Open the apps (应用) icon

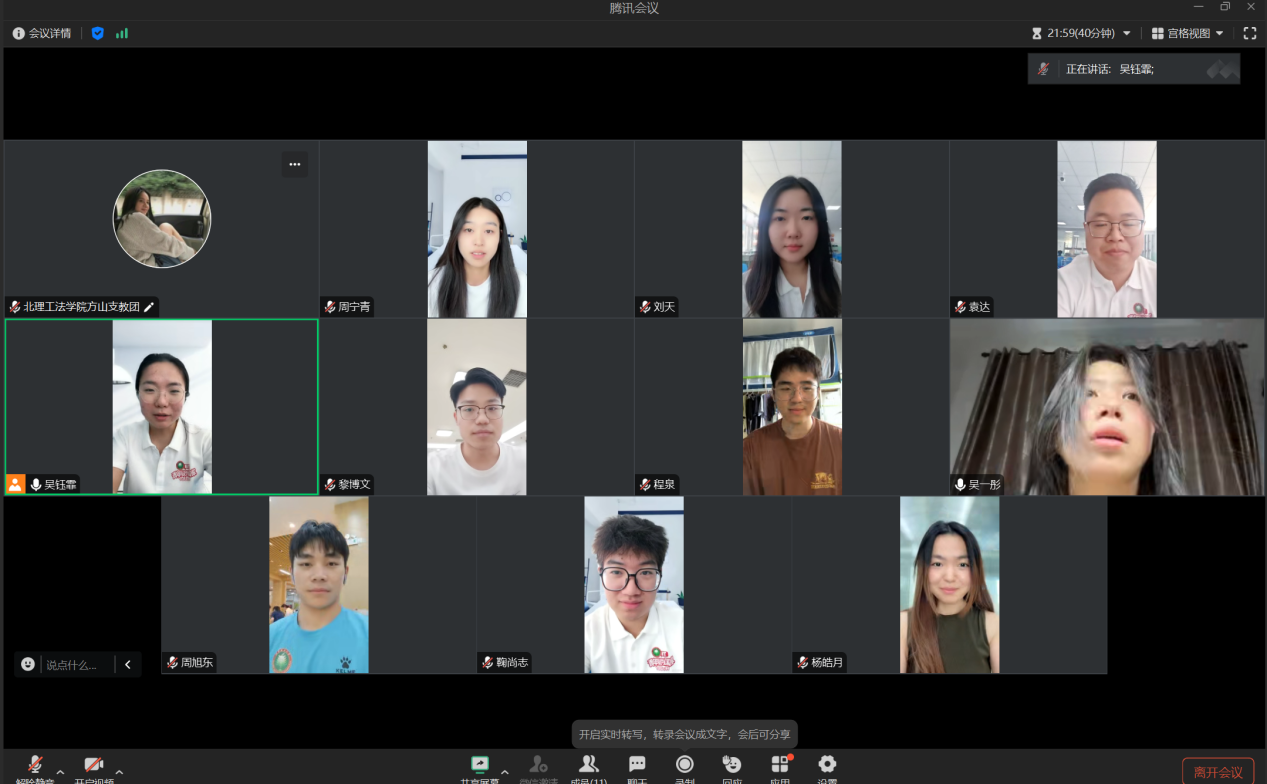[x=780, y=765]
